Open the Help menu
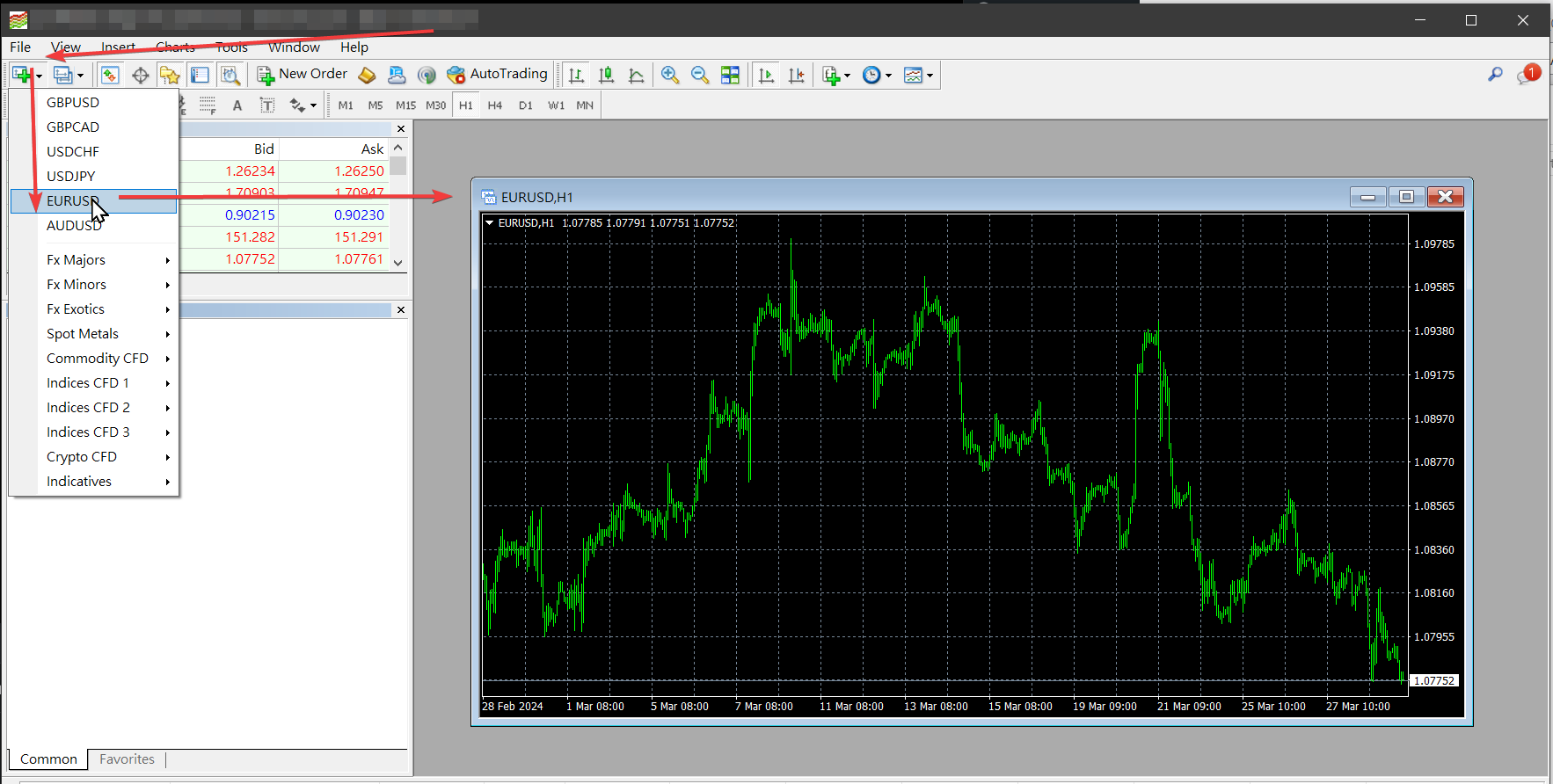Screen dimensions: 1553x784 click(x=354, y=47)
